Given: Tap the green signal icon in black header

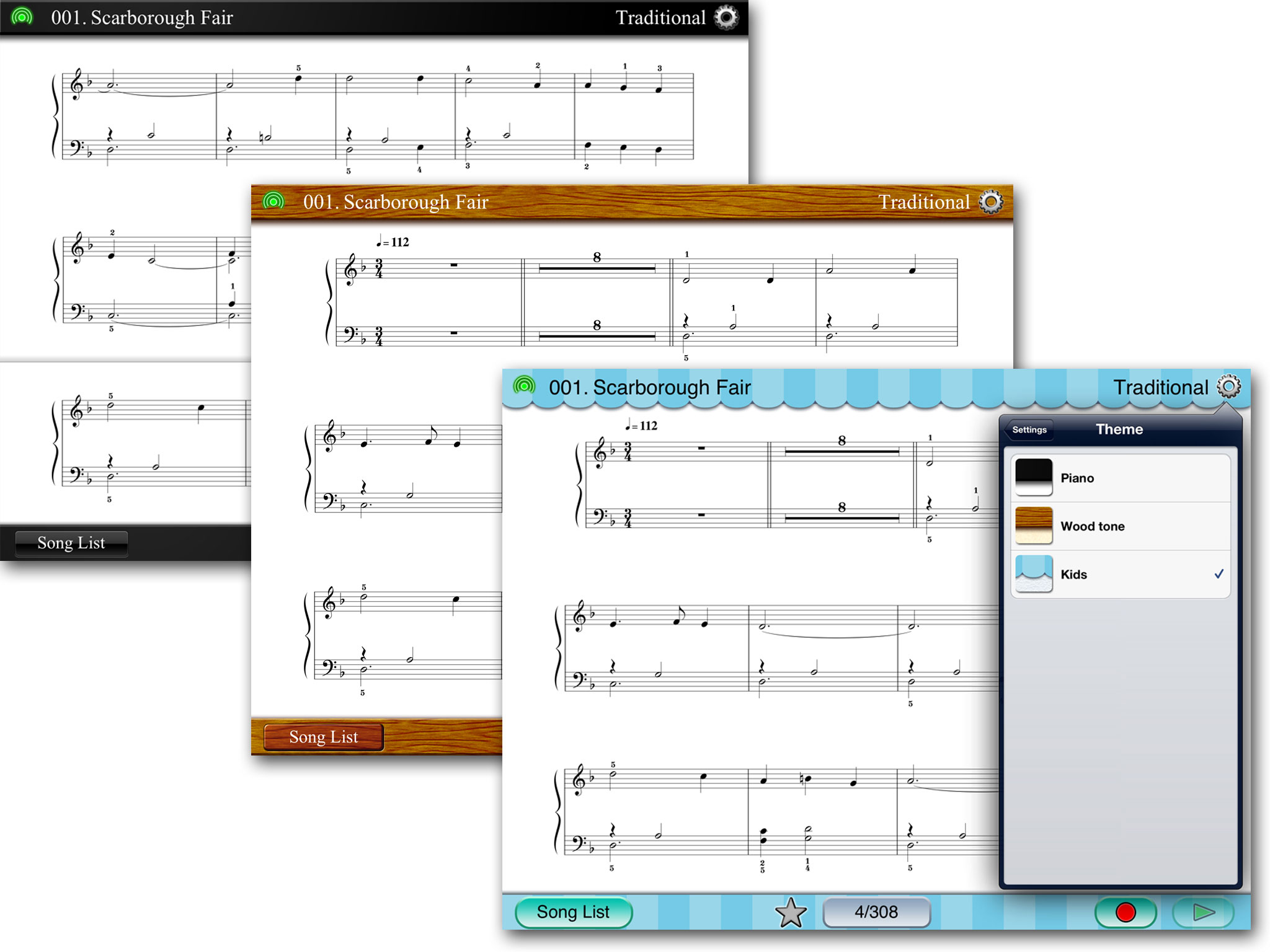Looking at the screenshot, I should point(22,17).
